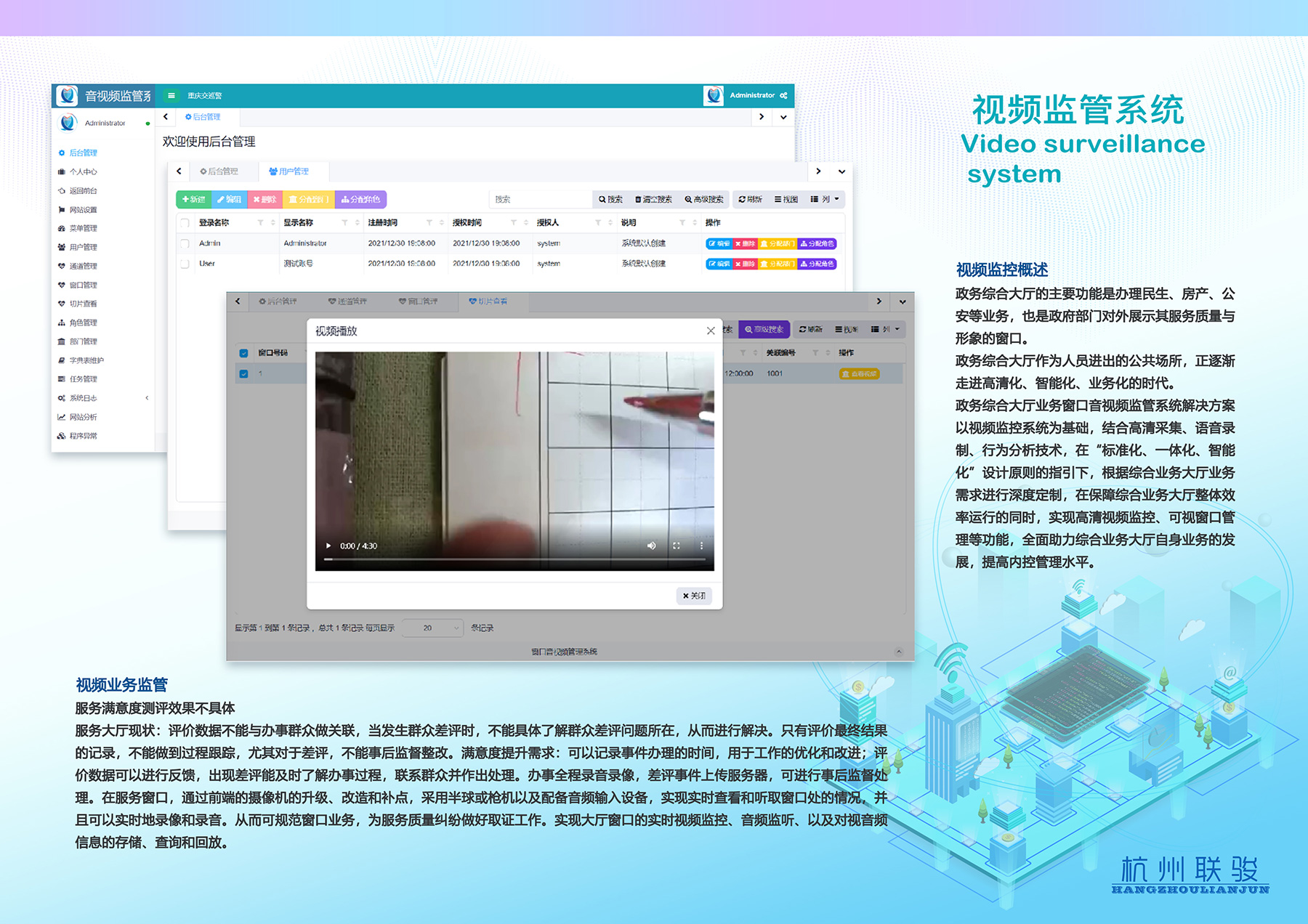
Task: Uncheck window number 1 checkbox
Action: pos(243,373)
